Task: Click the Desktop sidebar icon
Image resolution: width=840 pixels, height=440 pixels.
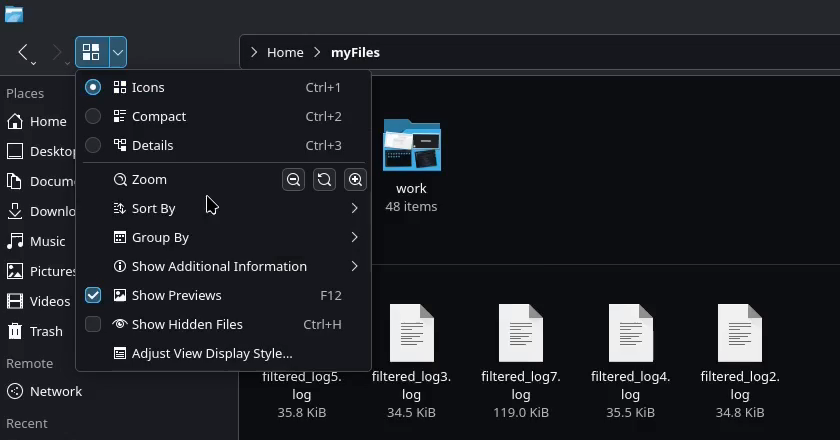Action: (15, 151)
